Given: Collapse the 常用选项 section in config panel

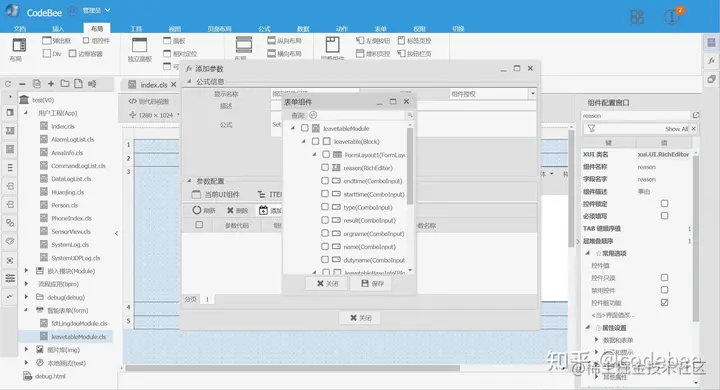Looking at the screenshot, I should pos(587,253).
